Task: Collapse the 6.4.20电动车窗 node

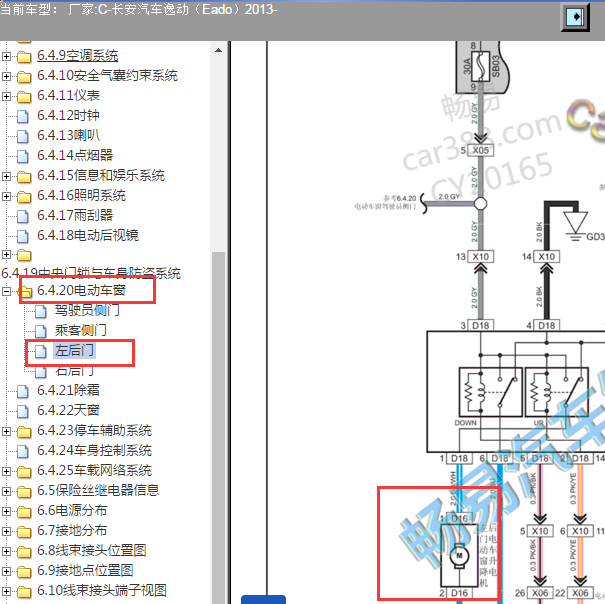Action: click(x=6, y=291)
